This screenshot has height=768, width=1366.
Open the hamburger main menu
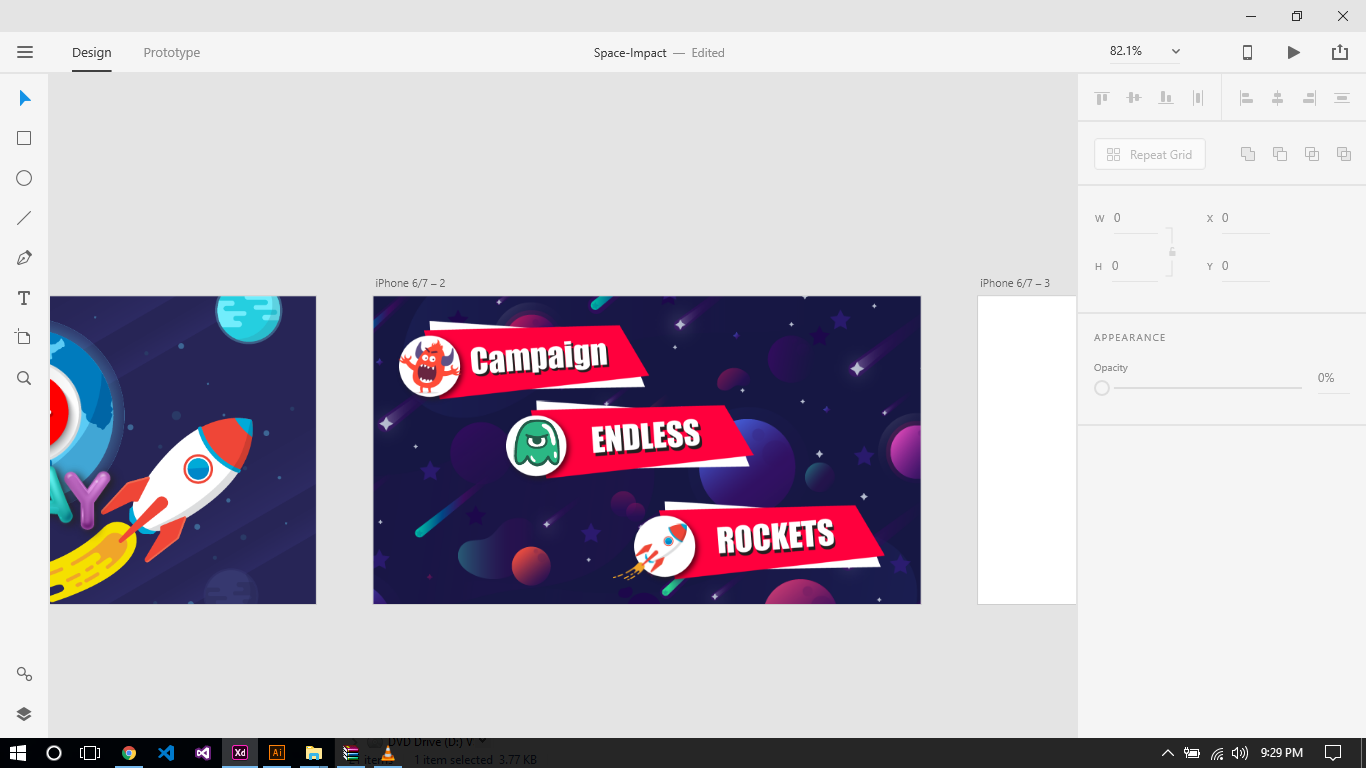point(25,52)
